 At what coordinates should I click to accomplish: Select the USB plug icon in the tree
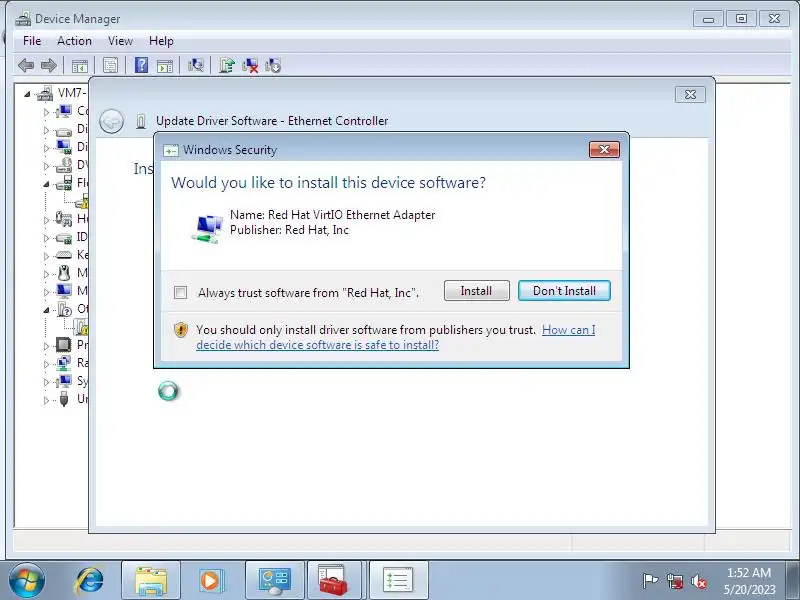64,398
